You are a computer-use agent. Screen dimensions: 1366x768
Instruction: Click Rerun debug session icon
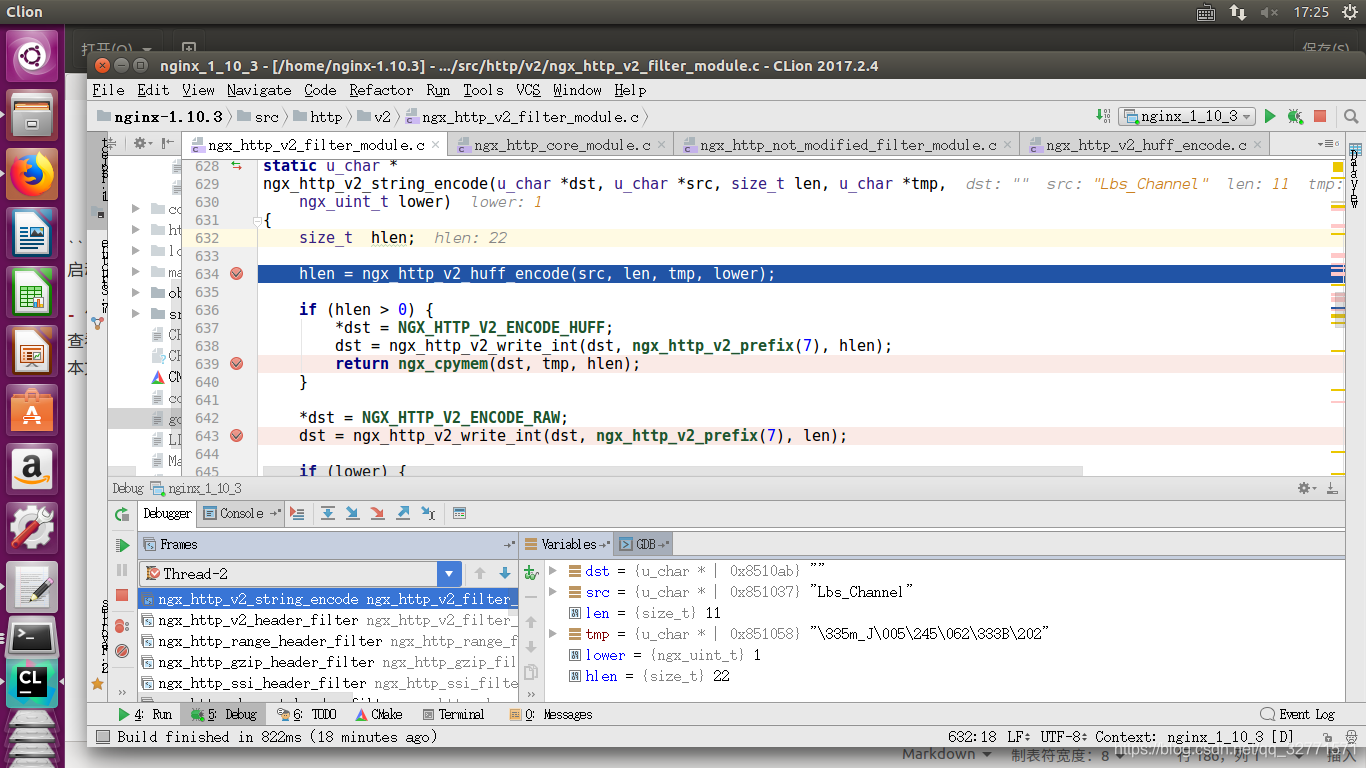point(122,514)
